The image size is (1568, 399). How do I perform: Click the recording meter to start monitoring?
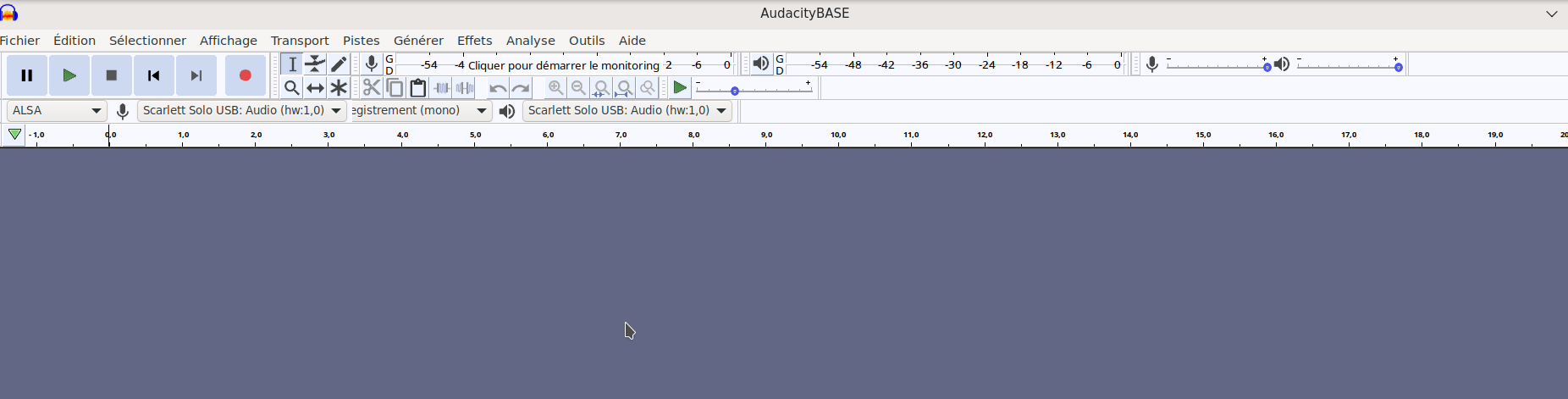[564, 65]
